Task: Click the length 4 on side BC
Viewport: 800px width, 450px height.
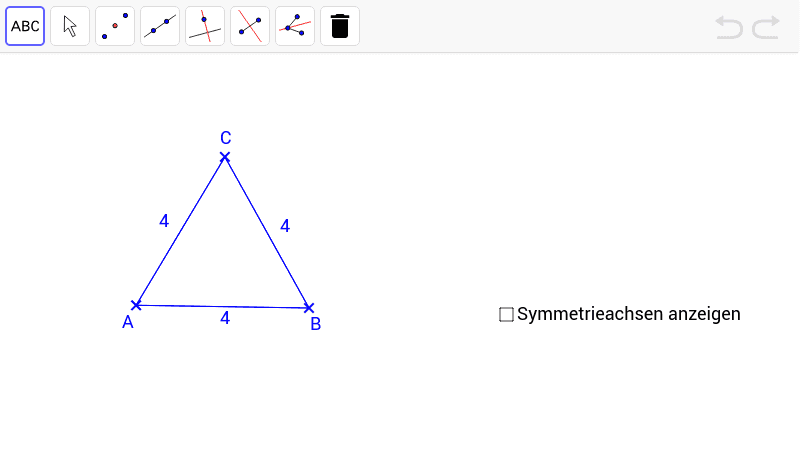Action: coord(285,226)
